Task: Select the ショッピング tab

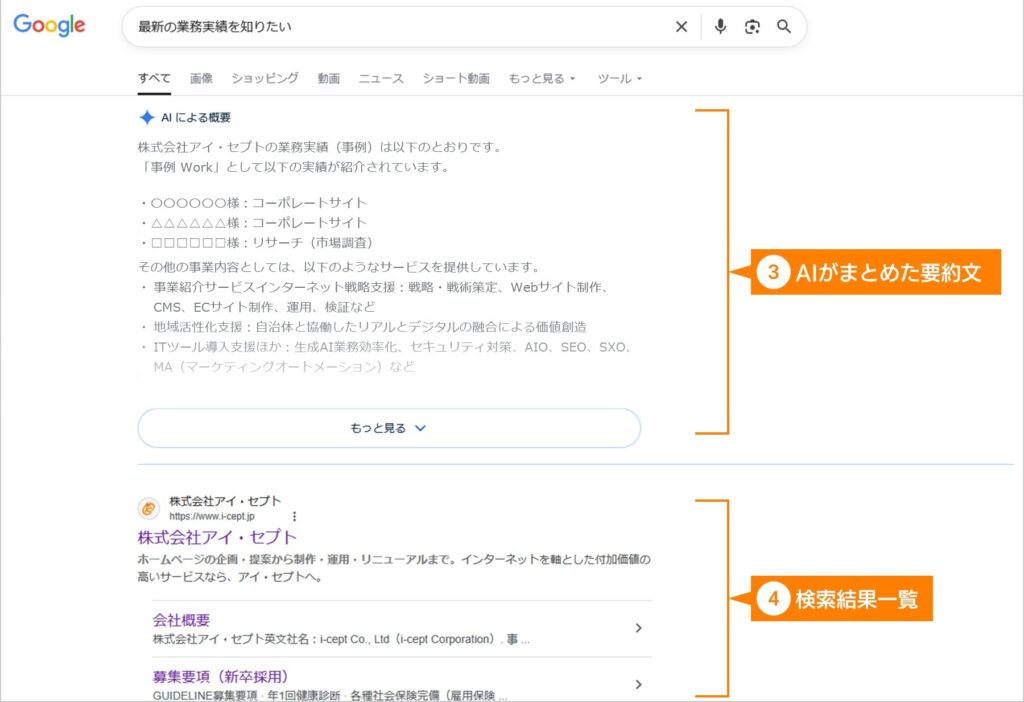Action: coord(263,75)
